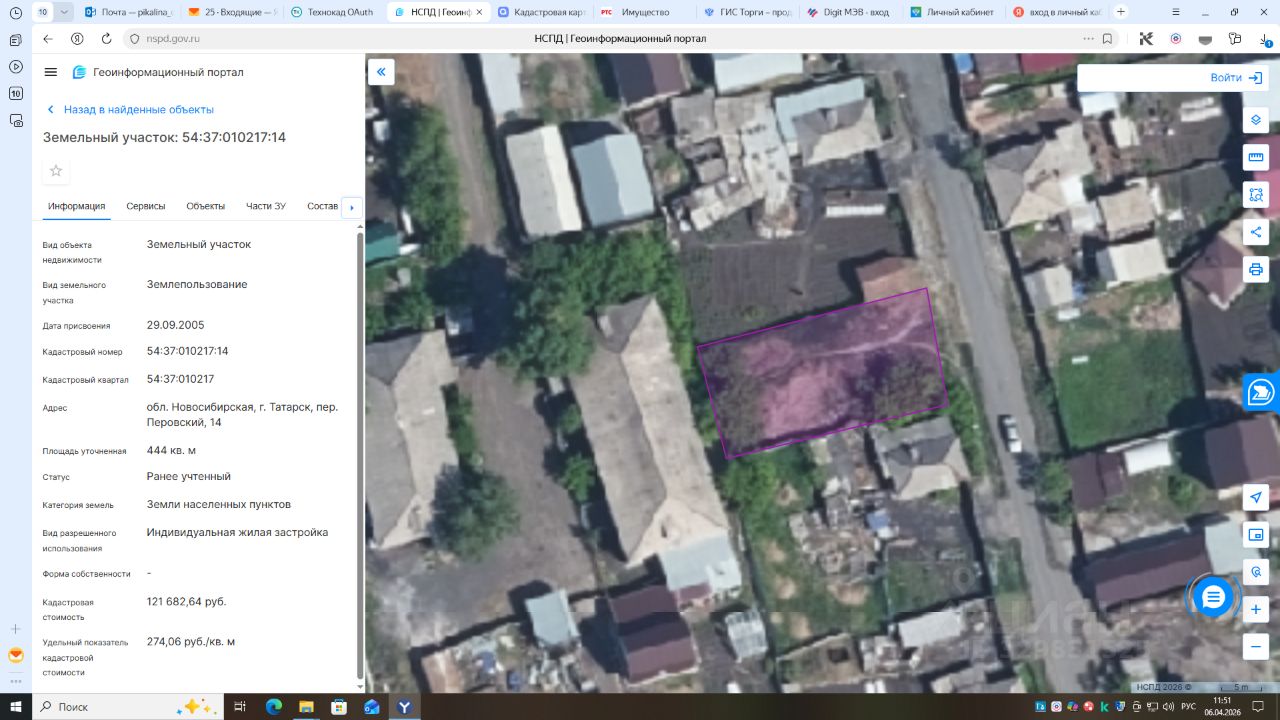Open the overview mini-map
1280x720 pixels.
tap(1256, 535)
